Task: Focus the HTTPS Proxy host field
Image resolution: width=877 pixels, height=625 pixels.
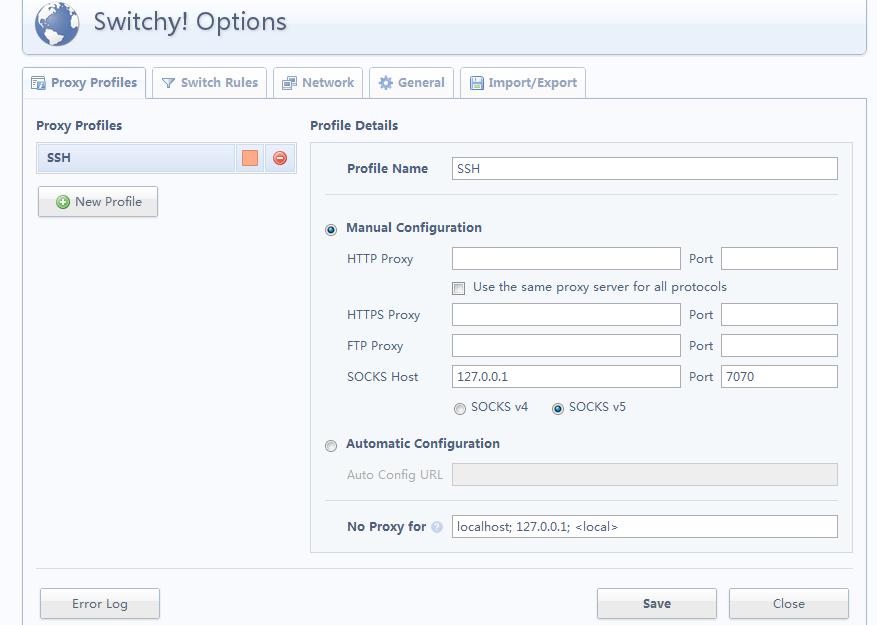Action: coord(566,314)
